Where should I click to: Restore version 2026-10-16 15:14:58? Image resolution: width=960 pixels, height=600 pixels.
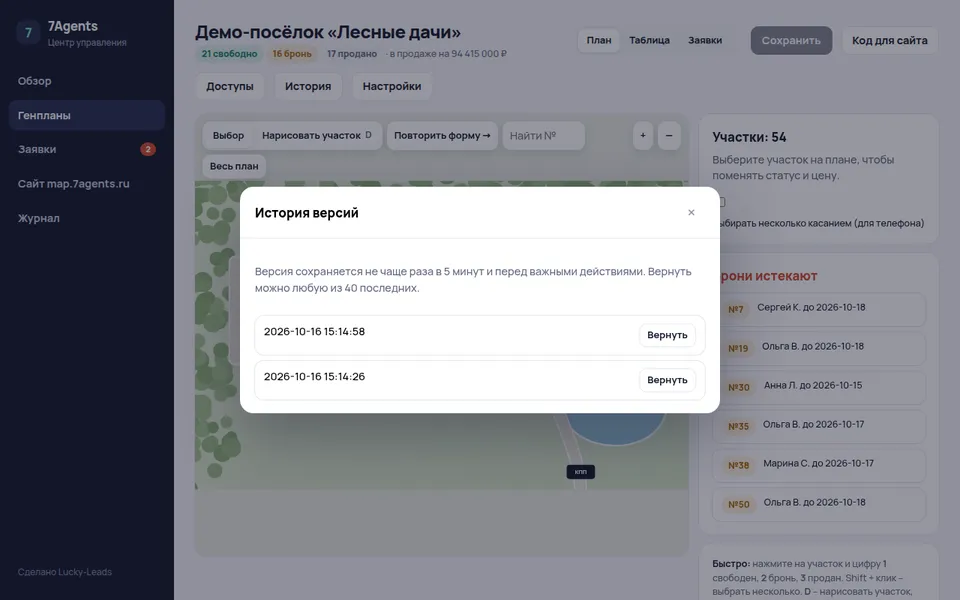(667, 335)
